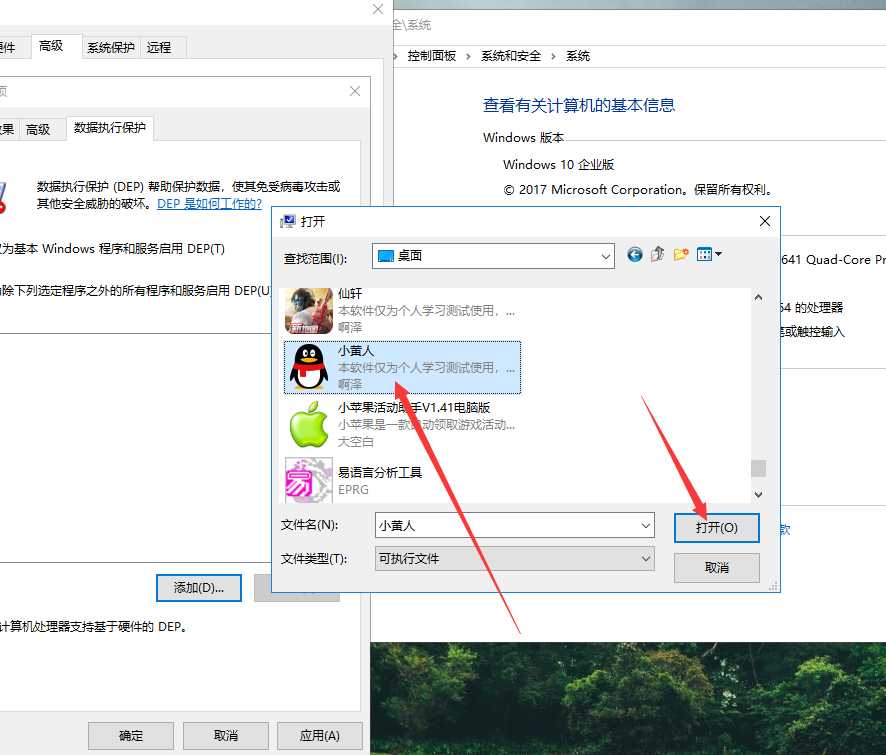Close the 打开 dialog
This screenshot has width=886, height=755.
pyautogui.click(x=765, y=222)
